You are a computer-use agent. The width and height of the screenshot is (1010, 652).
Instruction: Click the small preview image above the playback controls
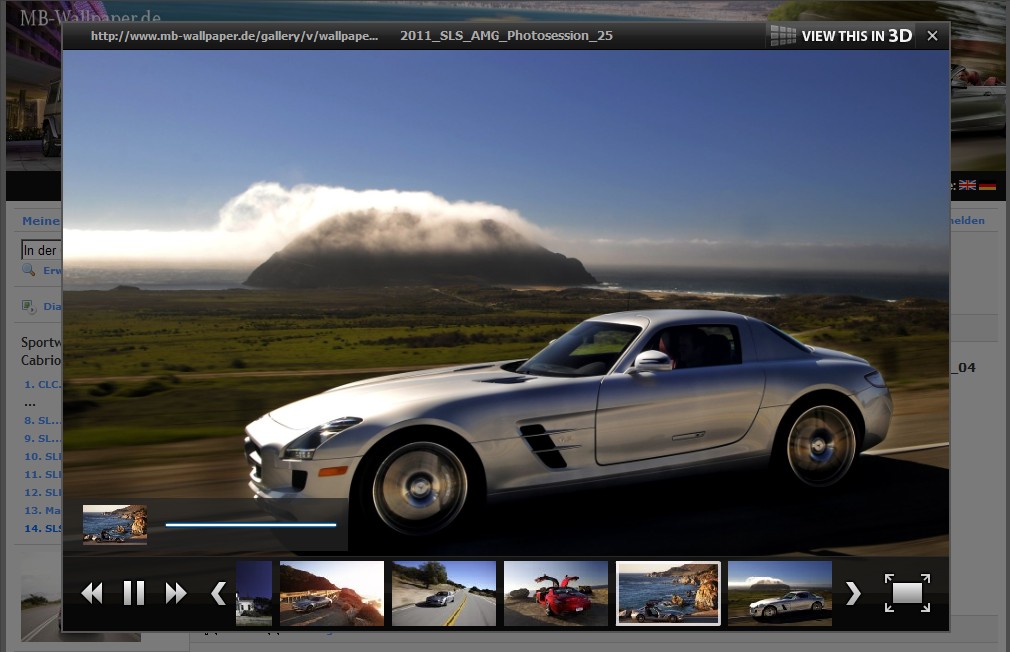tap(115, 525)
